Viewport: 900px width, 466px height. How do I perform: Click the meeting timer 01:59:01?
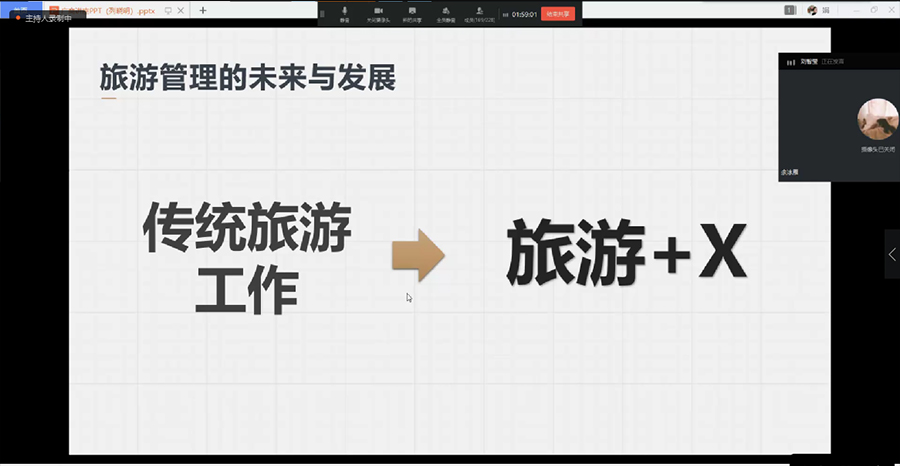coord(524,14)
